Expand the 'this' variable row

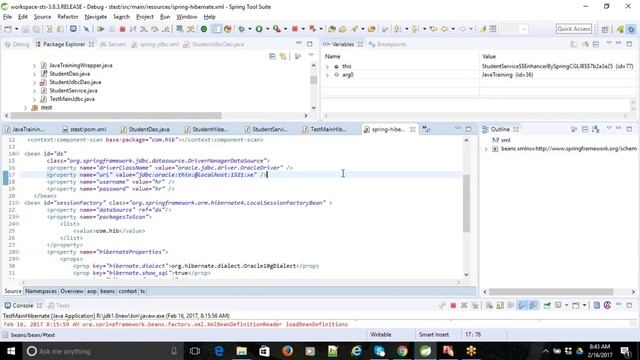[327, 66]
